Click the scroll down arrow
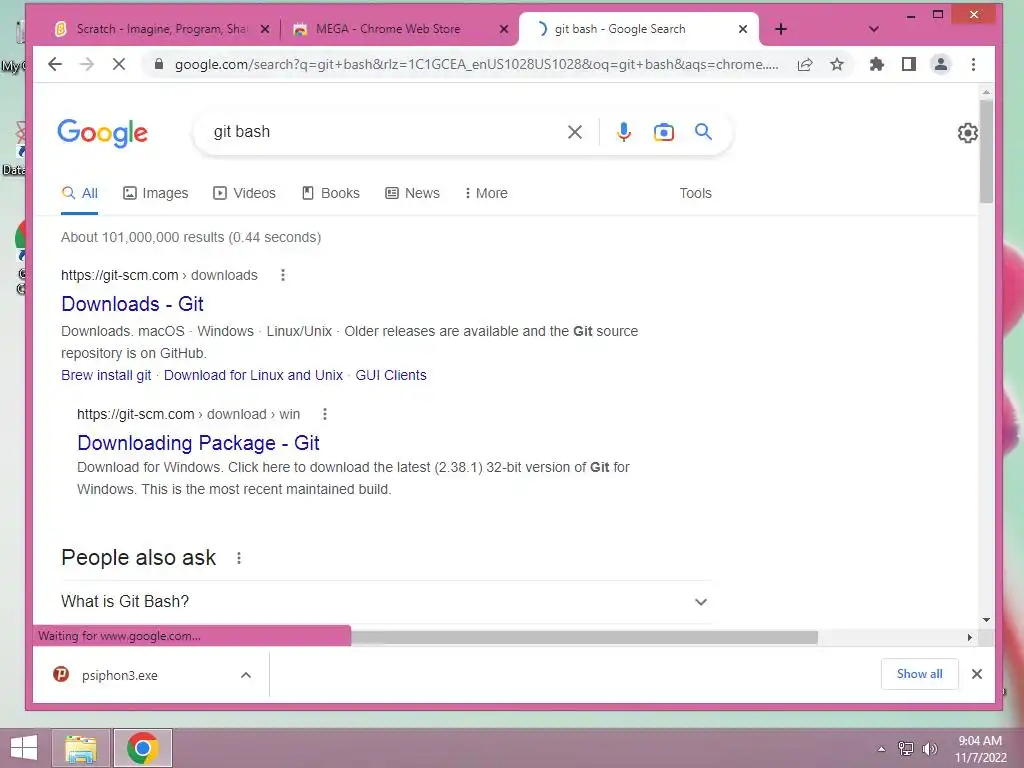The height and width of the screenshot is (768, 1024). pyautogui.click(x=986, y=619)
